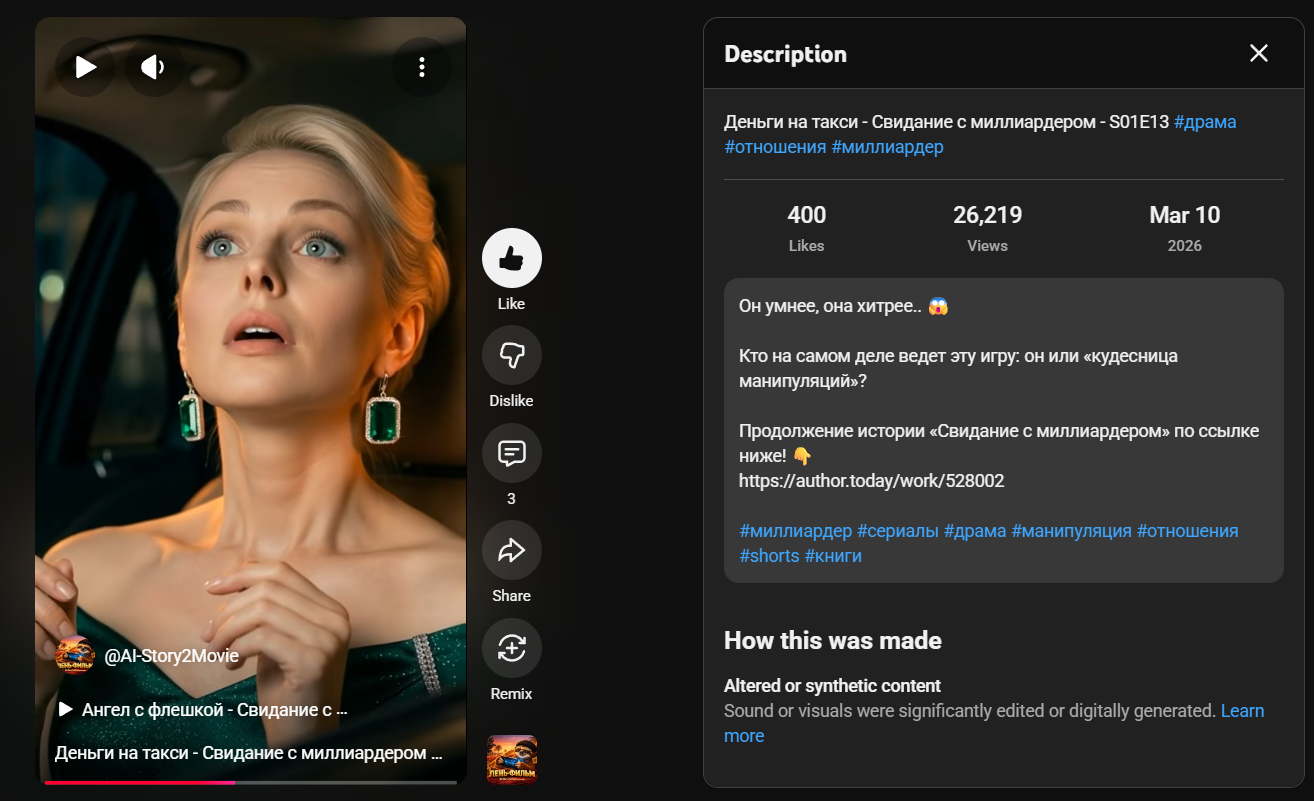
Task: Dislike this Short with thumbs down
Action: point(512,355)
